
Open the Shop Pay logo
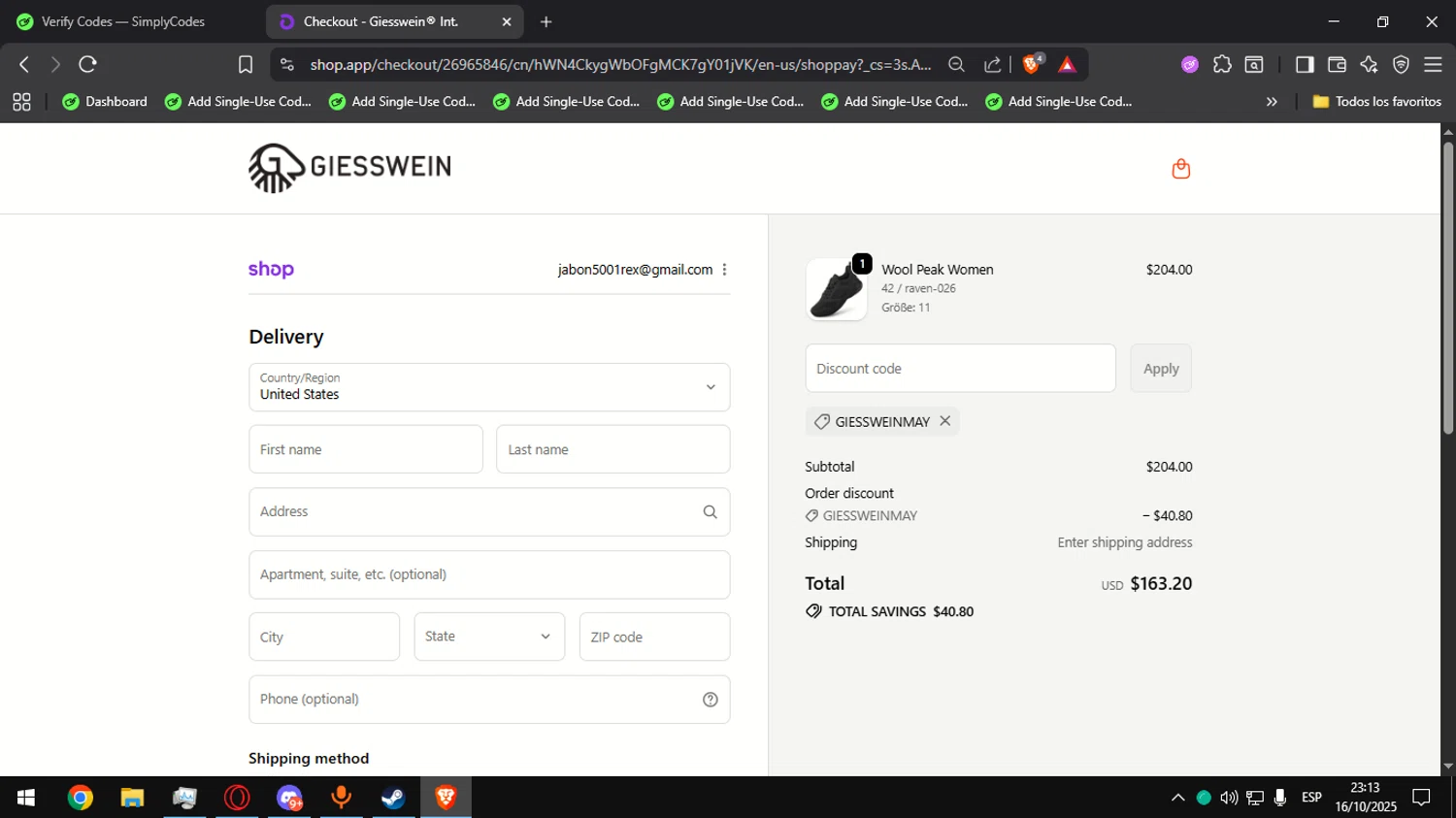point(271,270)
